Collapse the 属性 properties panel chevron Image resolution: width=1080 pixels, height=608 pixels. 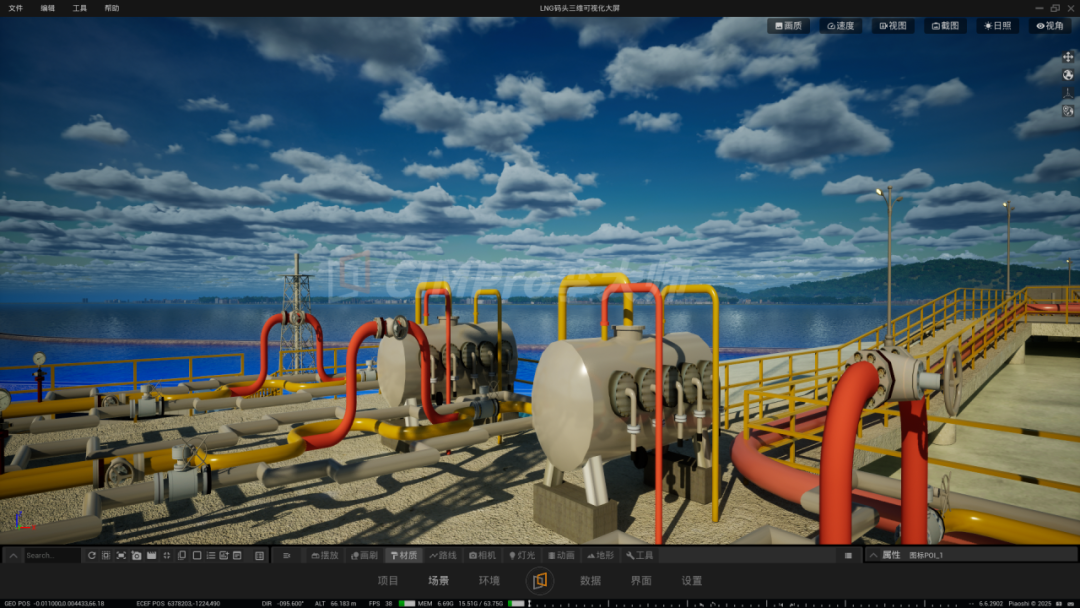(x=873, y=555)
